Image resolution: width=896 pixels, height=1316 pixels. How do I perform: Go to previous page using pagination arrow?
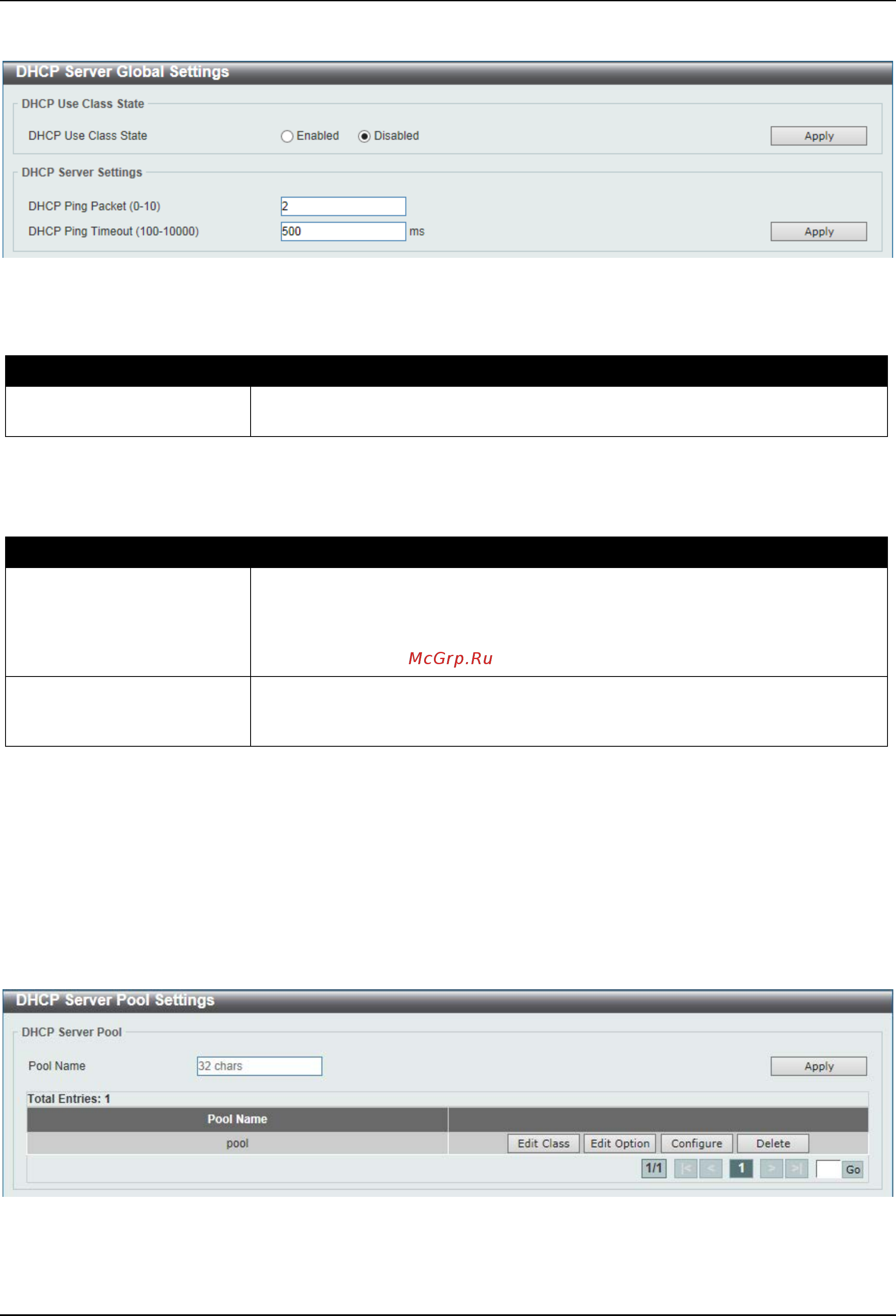point(711,1168)
